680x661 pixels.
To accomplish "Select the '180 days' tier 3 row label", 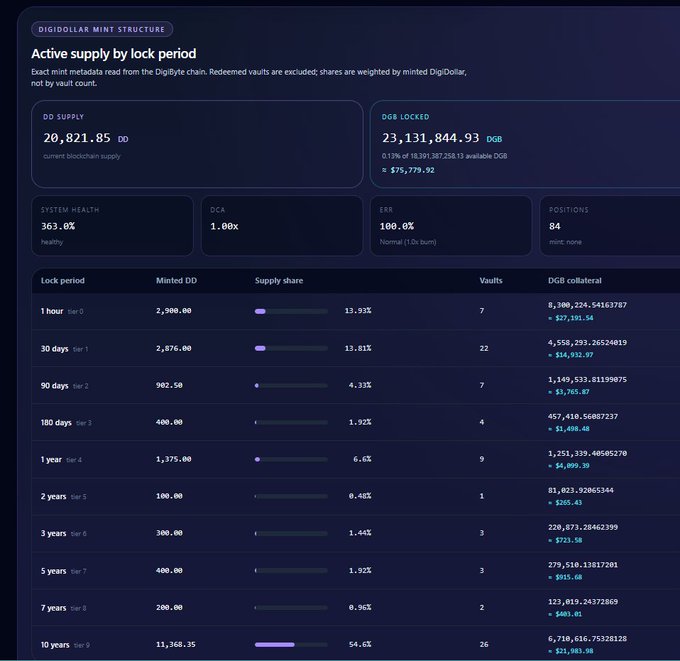I will coord(56,422).
